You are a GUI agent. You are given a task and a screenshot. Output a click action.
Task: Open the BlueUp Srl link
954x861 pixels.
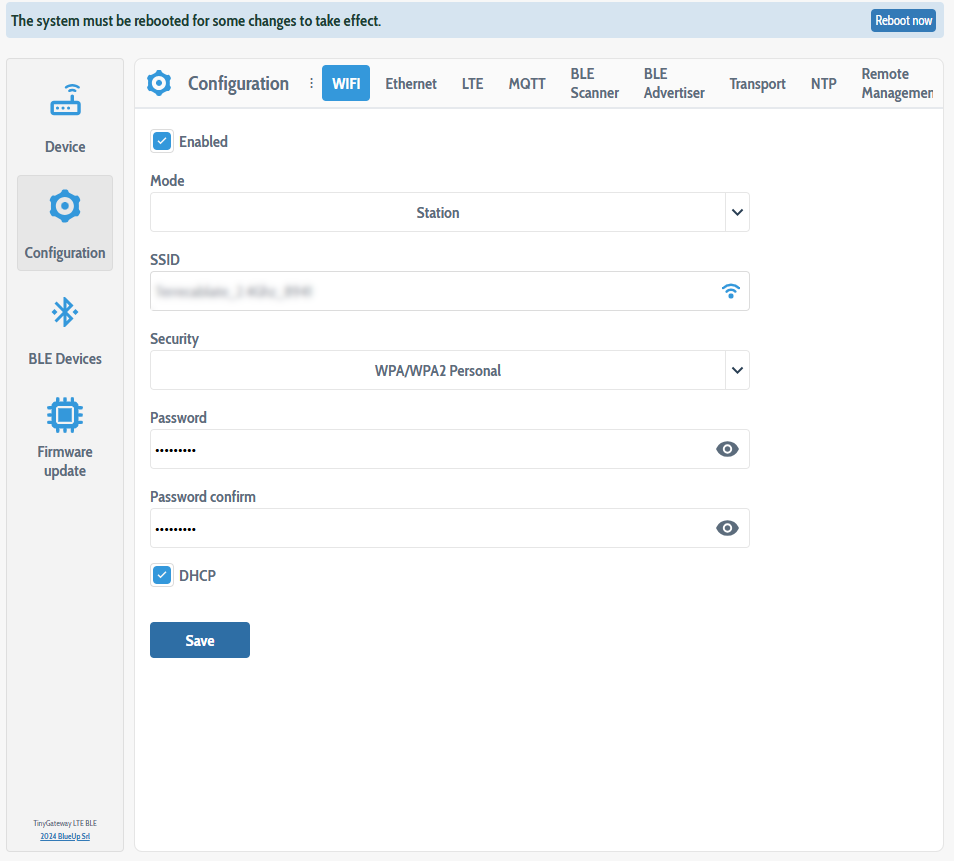64,834
